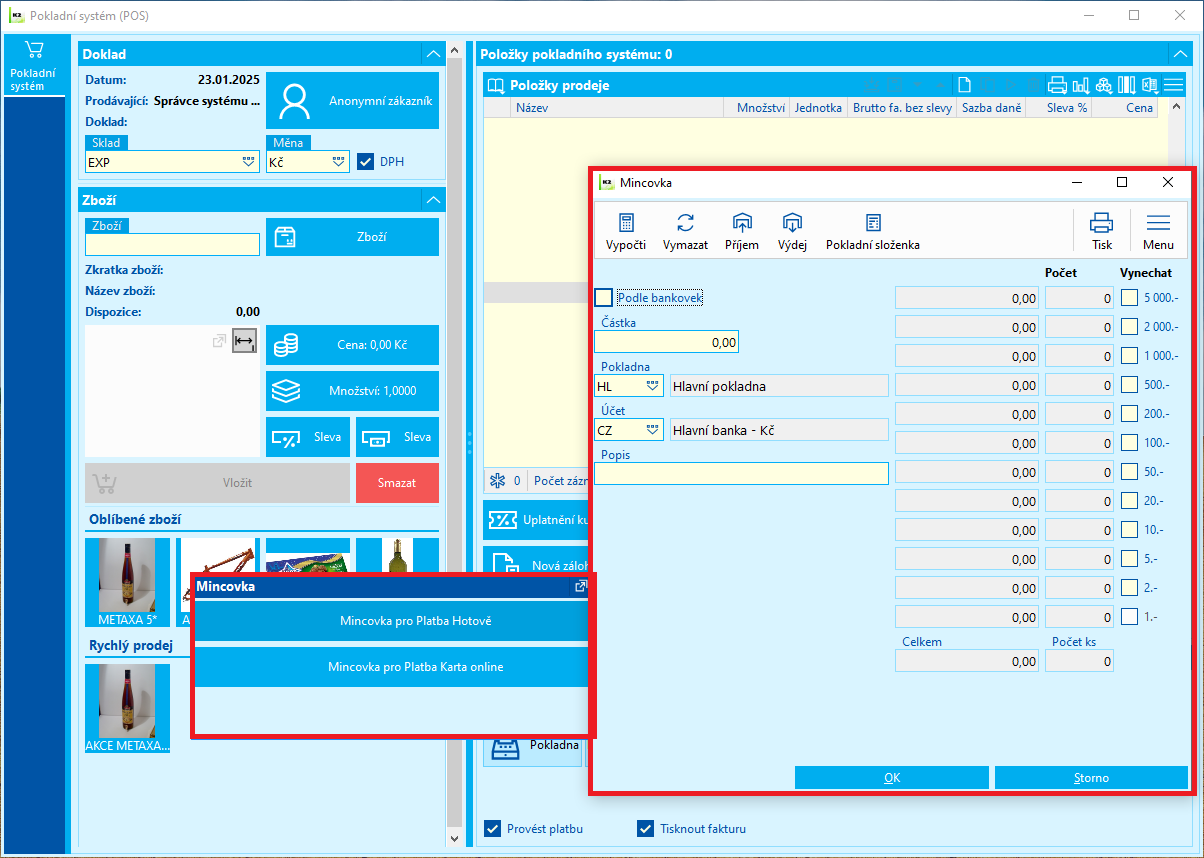The image size is (1204, 858).
Task: Click the Počet field for 5 000.-
Action: [1079, 298]
